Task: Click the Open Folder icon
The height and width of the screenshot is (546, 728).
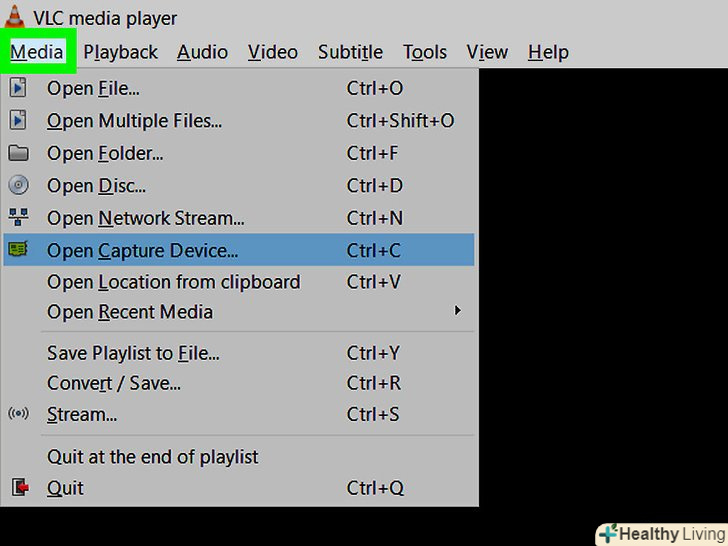Action: pos(18,154)
